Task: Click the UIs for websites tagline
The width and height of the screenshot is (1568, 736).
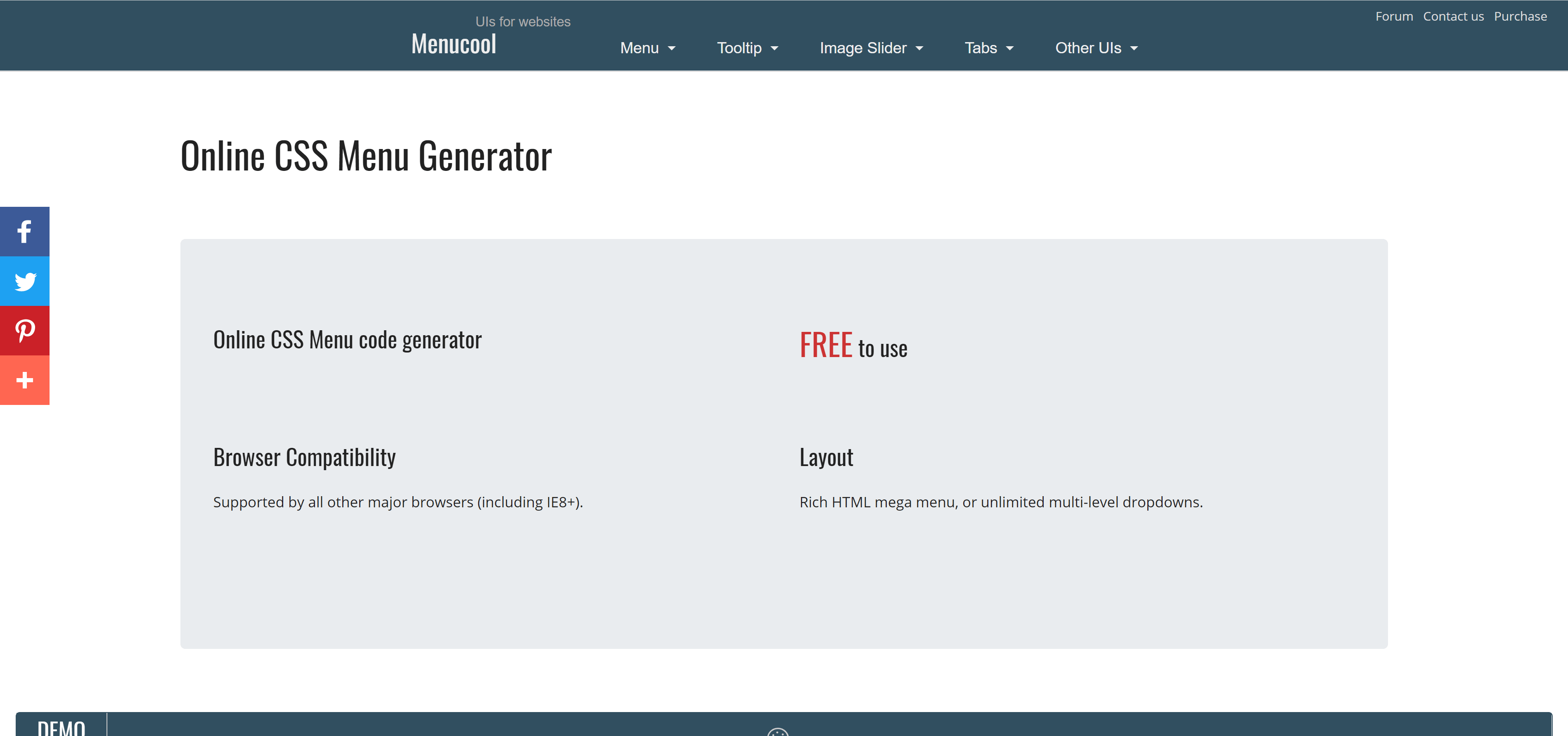Action: pyautogui.click(x=523, y=22)
